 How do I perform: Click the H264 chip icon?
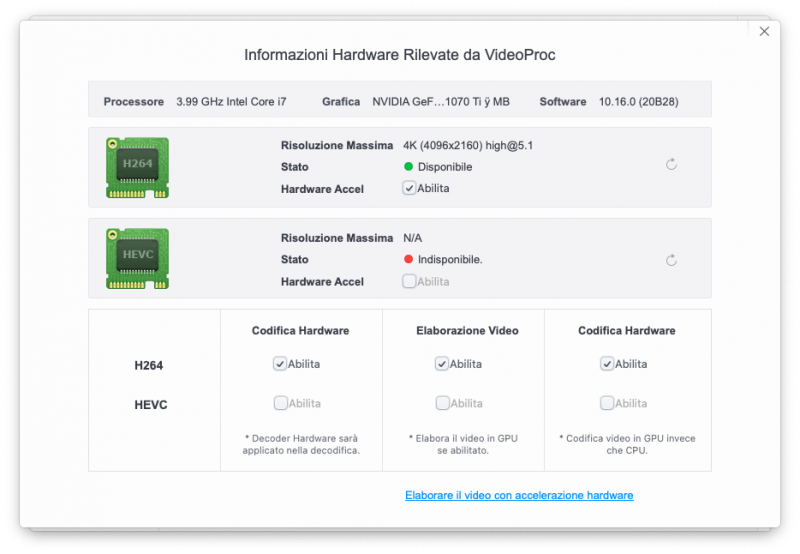point(137,167)
